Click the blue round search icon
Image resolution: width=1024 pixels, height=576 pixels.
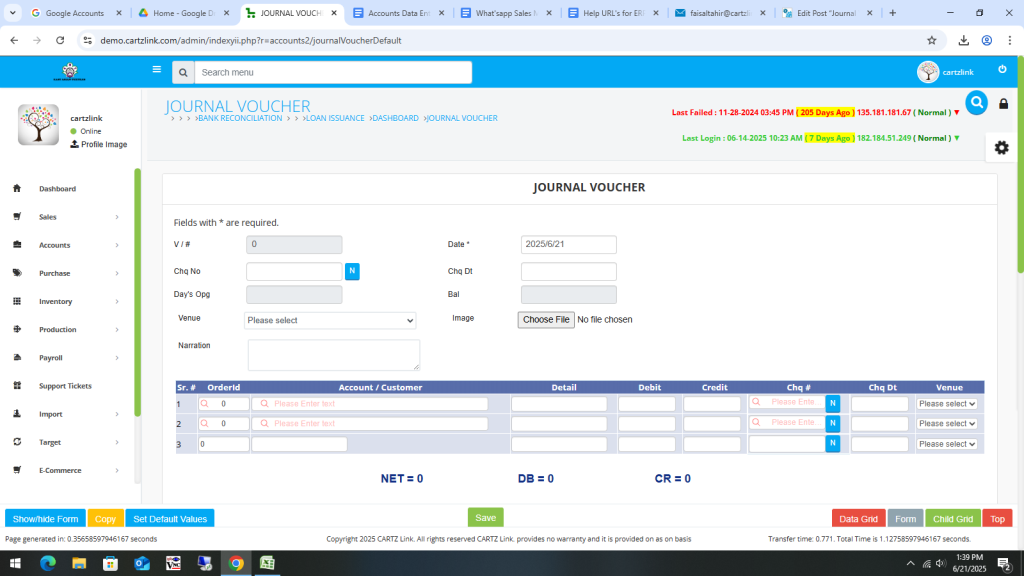(x=976, y=103)
